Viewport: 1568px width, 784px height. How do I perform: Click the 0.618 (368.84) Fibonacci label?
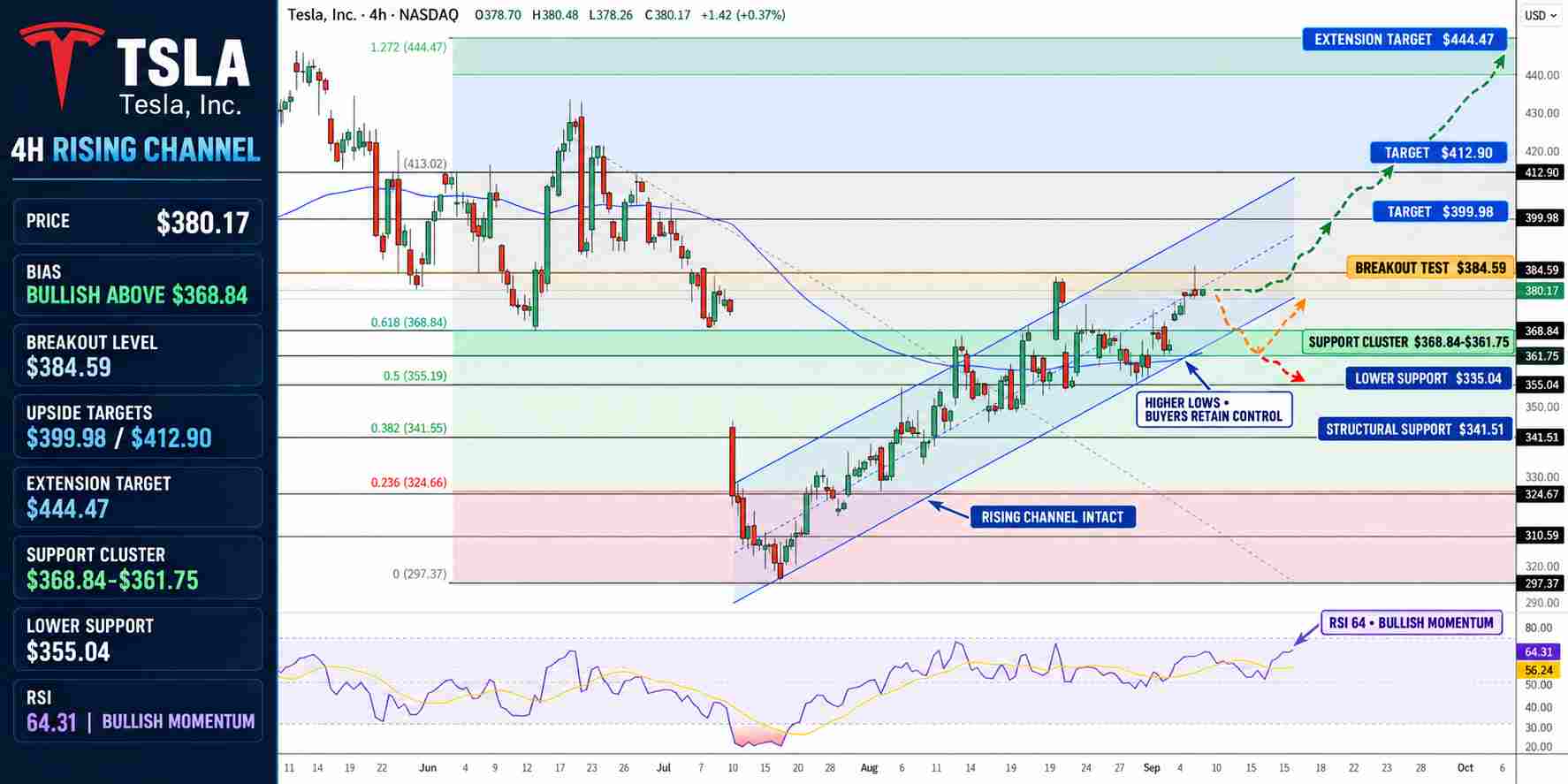point(408,323)
